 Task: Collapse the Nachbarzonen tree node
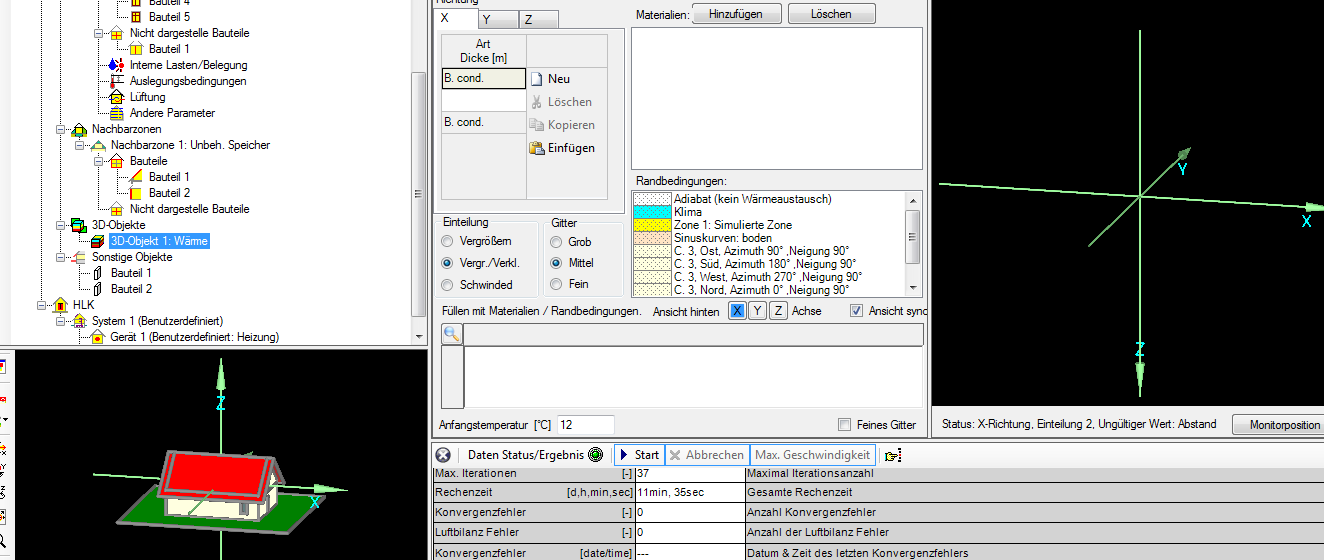pyautogui.click(x=62, y=129)
